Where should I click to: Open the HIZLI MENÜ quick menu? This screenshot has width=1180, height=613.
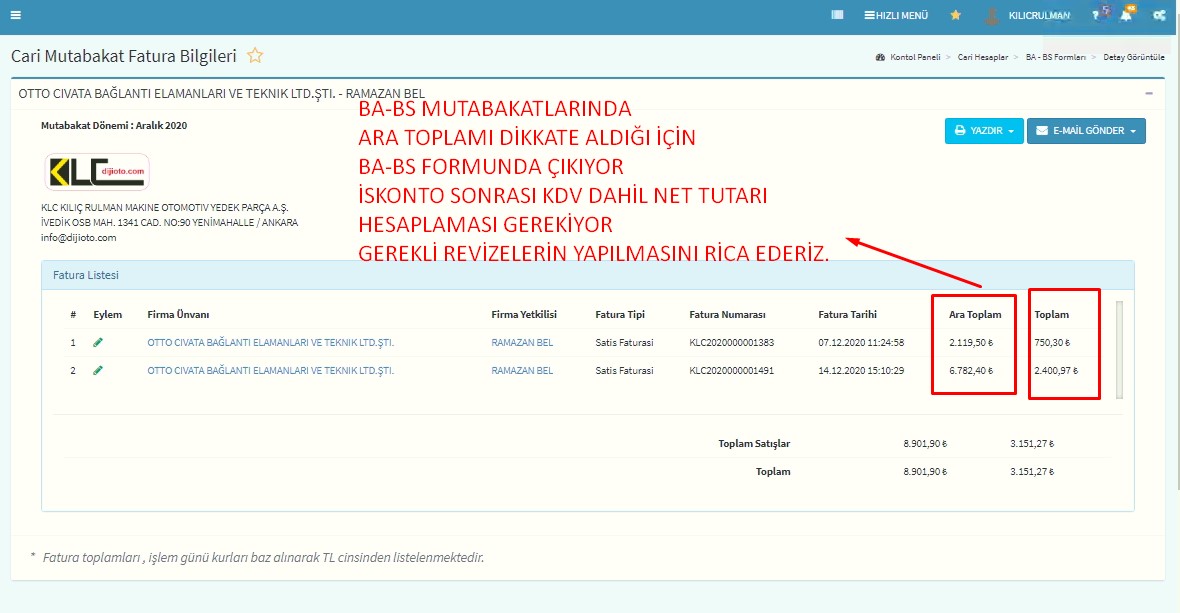click(x=896, y=15)
